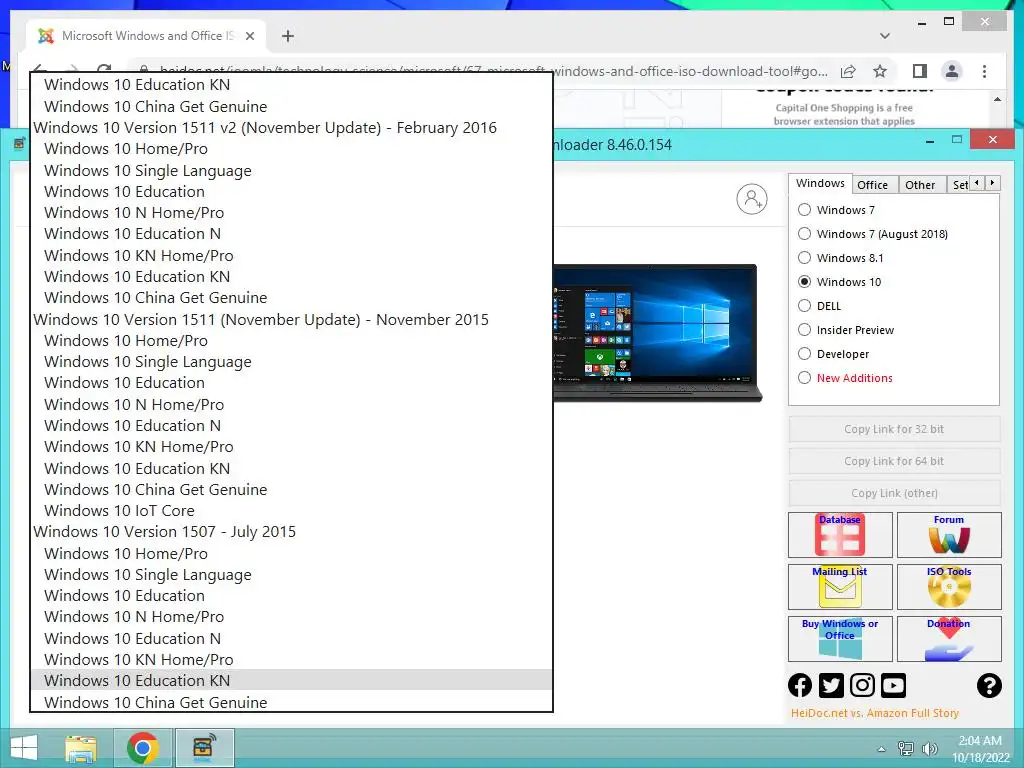Switch to the Windows tab
Image resolution: width=1024 pixels, height=768 pixels.
click(820, 184)
